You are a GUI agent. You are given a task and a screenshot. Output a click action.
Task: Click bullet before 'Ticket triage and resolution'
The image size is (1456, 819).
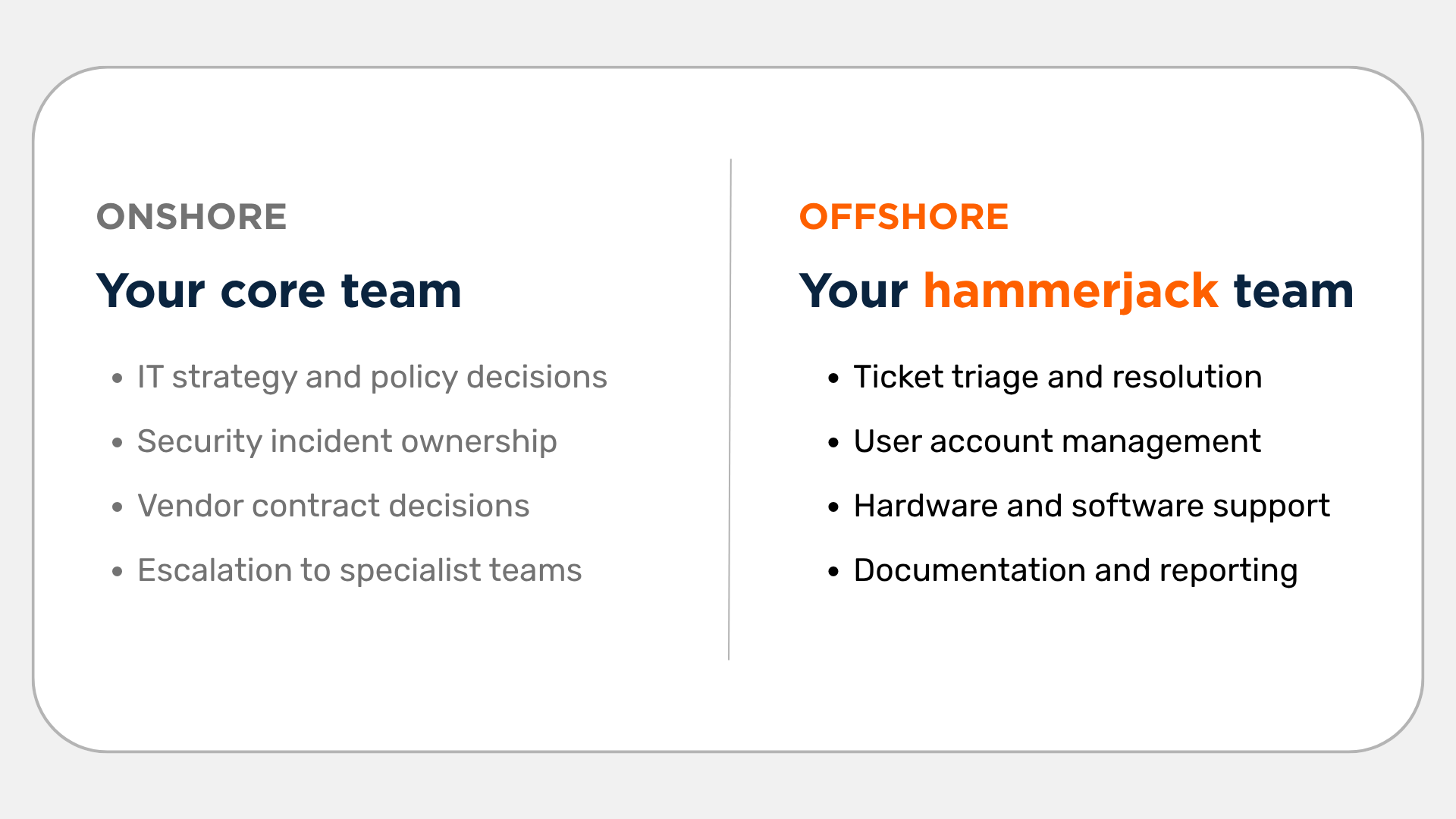(x=834, y=378)
